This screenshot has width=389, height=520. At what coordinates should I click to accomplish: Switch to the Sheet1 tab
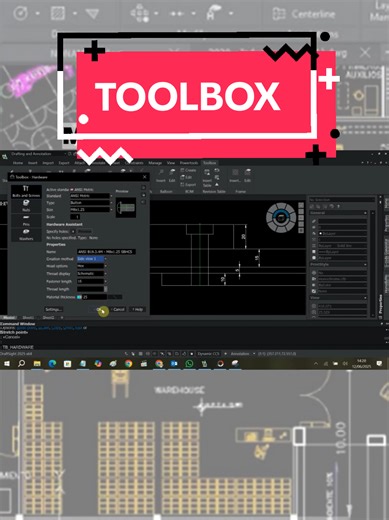(28, 318)
